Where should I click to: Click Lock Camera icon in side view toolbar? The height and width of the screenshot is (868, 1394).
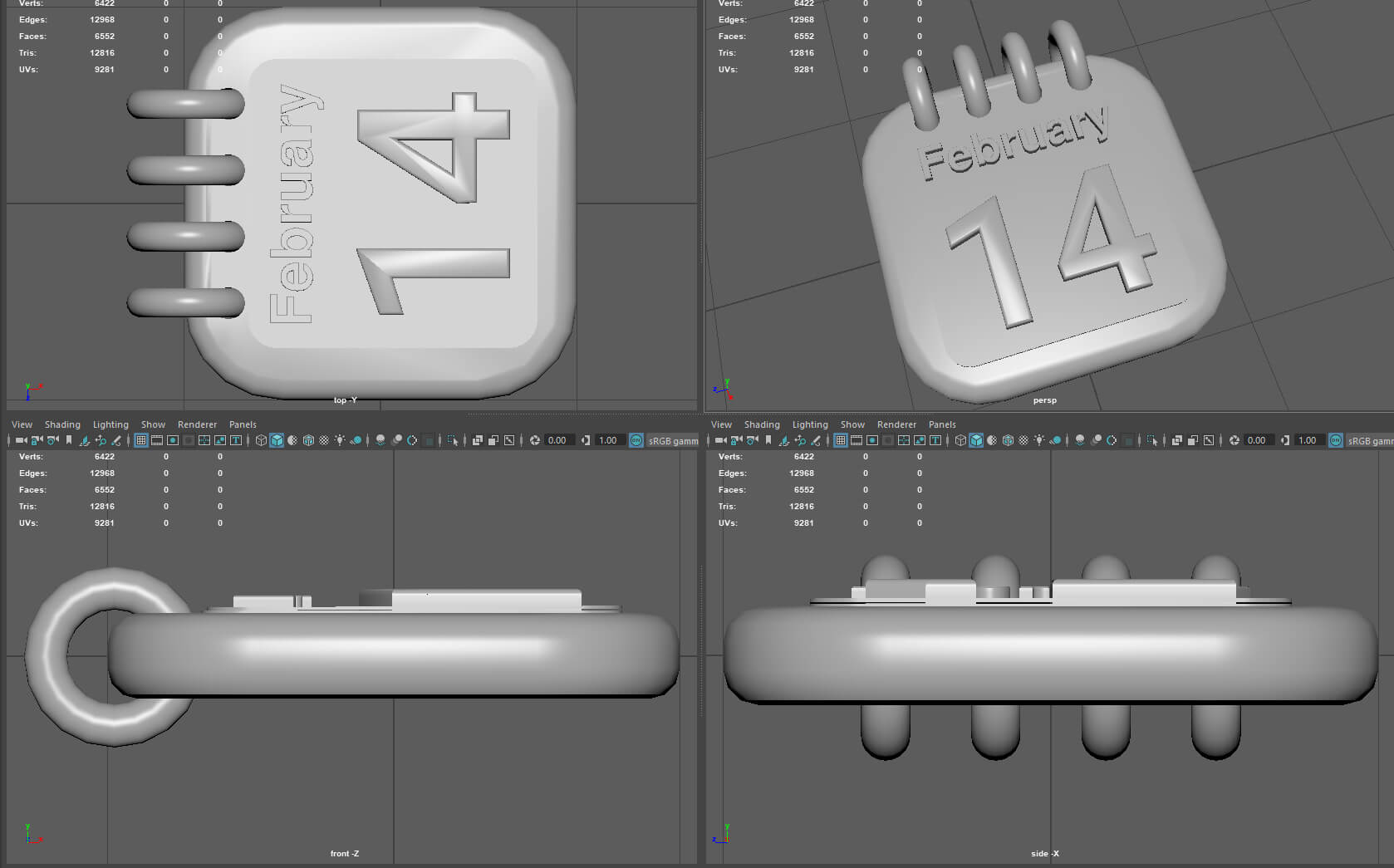(737, 440)
